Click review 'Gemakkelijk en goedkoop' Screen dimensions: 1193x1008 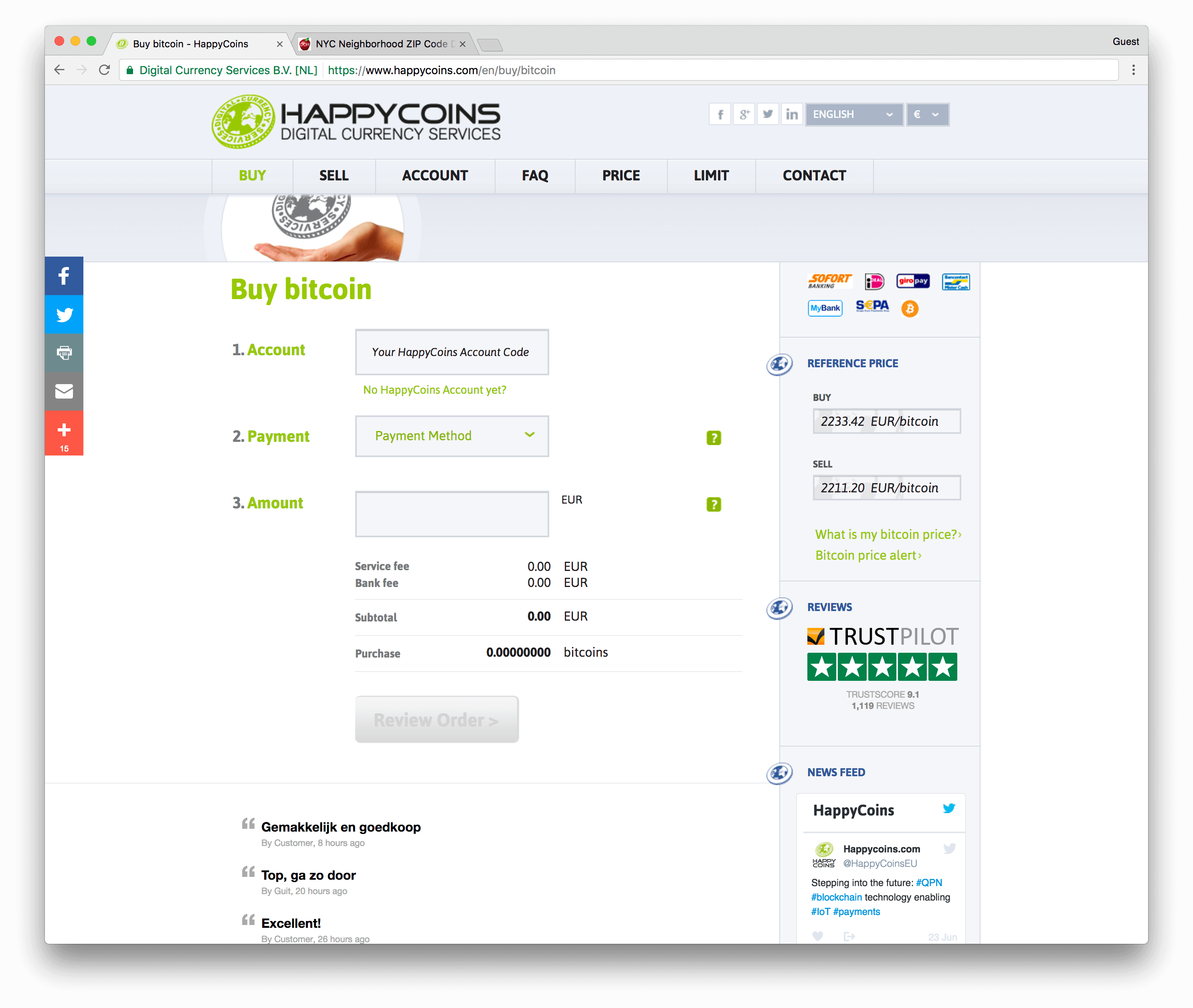tap(341, 827)
